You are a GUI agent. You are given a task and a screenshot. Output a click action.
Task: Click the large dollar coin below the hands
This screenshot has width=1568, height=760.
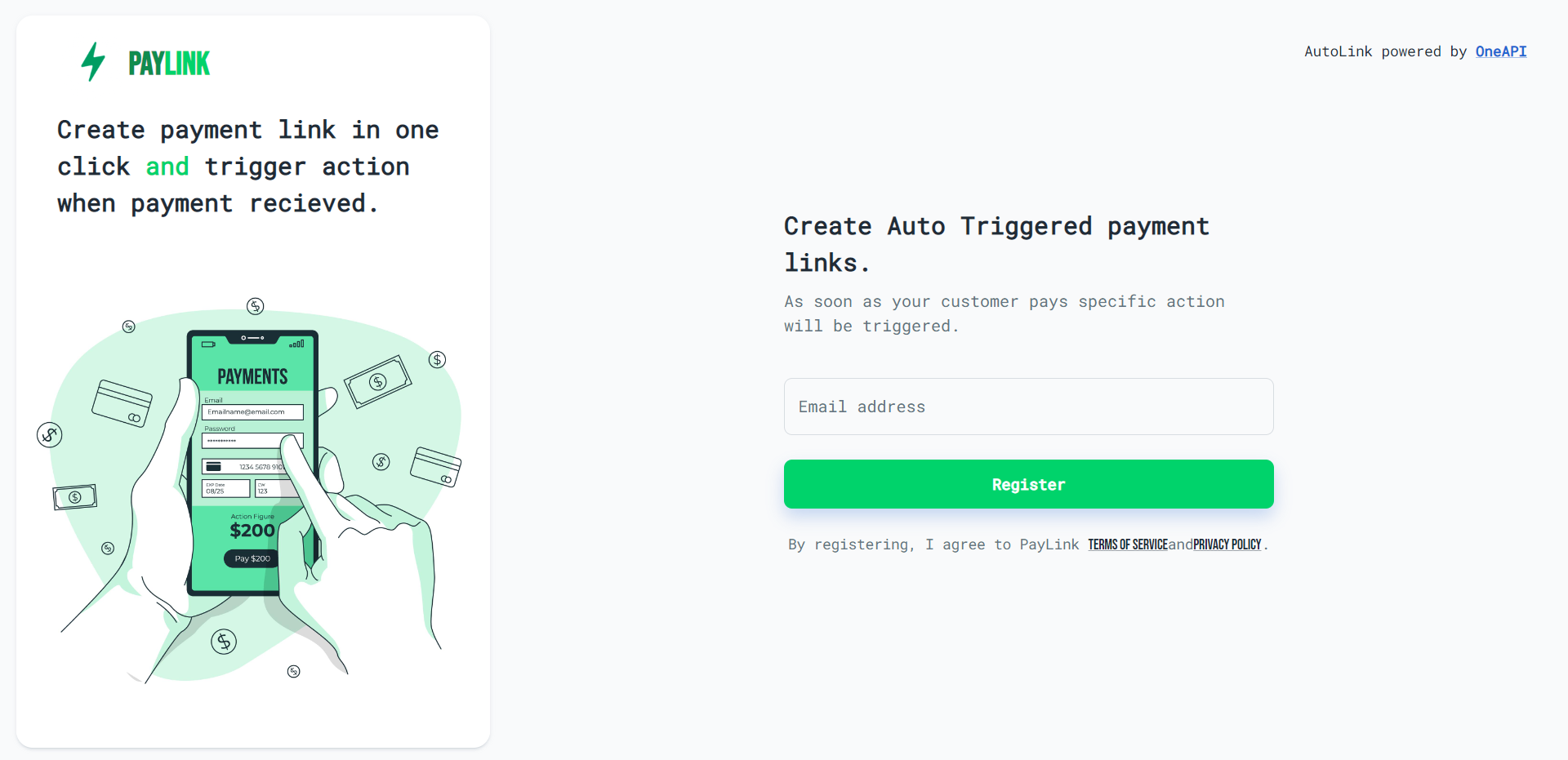click(x=224, y=642)
